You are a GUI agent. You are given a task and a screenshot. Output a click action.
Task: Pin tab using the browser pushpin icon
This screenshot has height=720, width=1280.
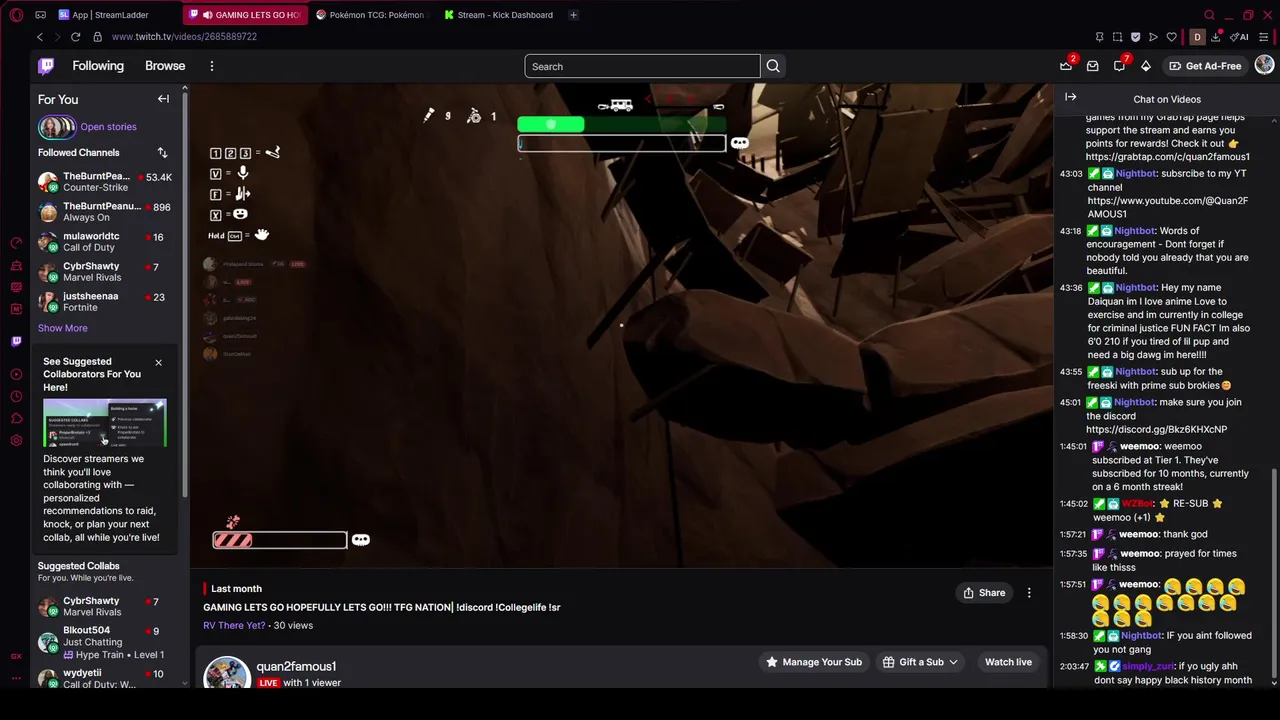tap(1099, 37)
